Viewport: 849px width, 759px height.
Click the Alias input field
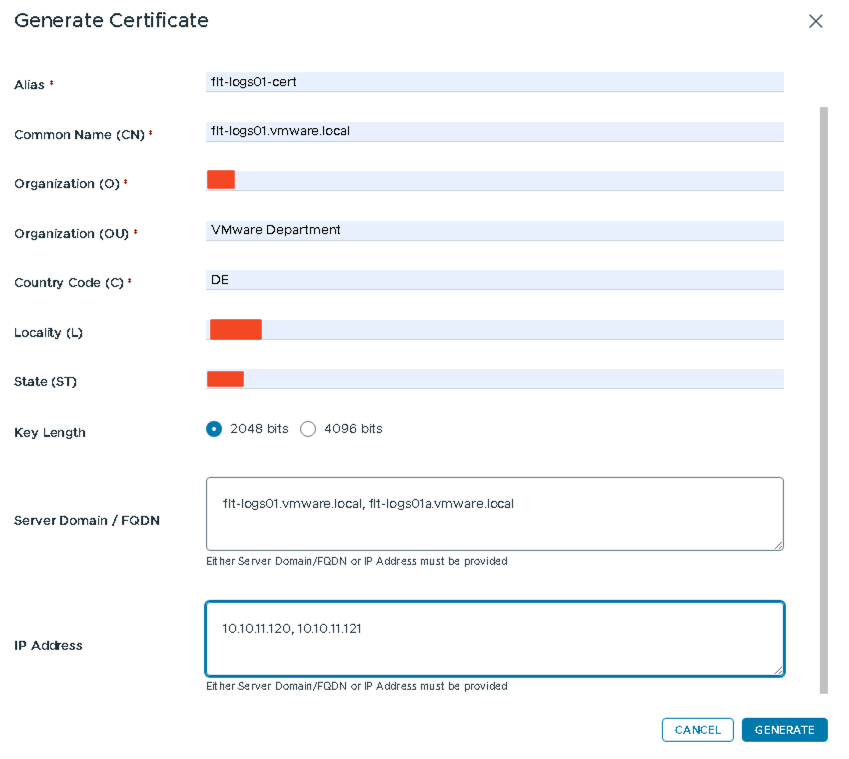[x=494, y=82]
